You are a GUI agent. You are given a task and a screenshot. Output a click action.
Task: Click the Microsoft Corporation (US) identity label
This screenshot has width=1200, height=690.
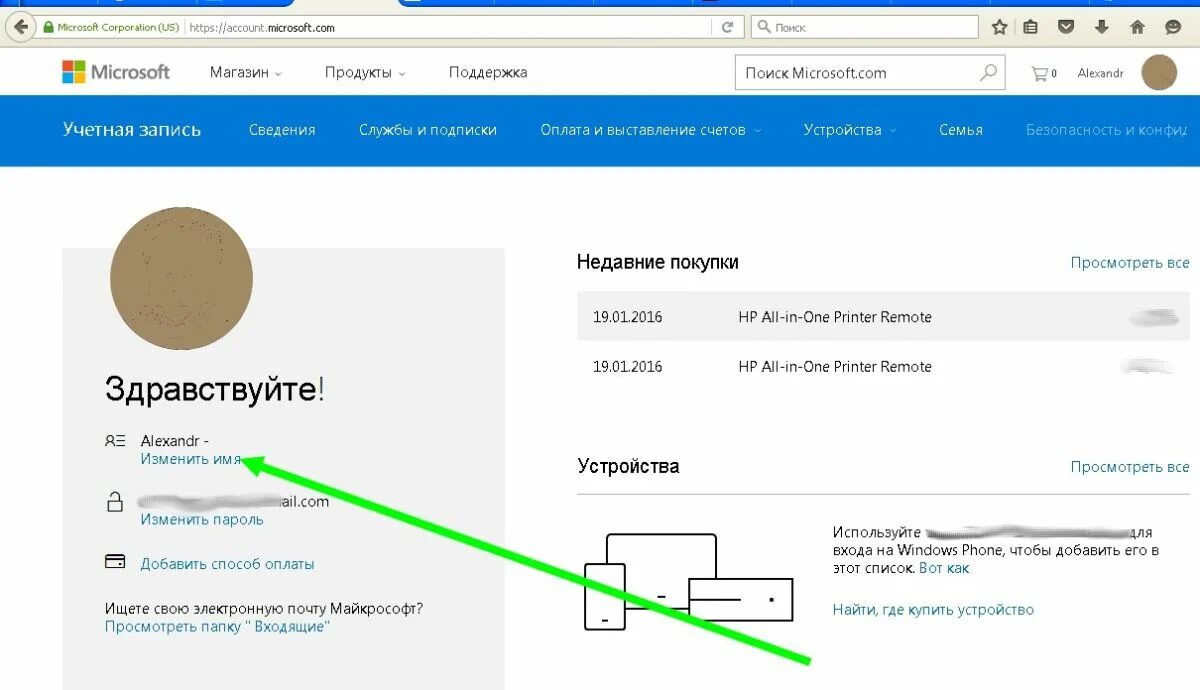[118, 28]
